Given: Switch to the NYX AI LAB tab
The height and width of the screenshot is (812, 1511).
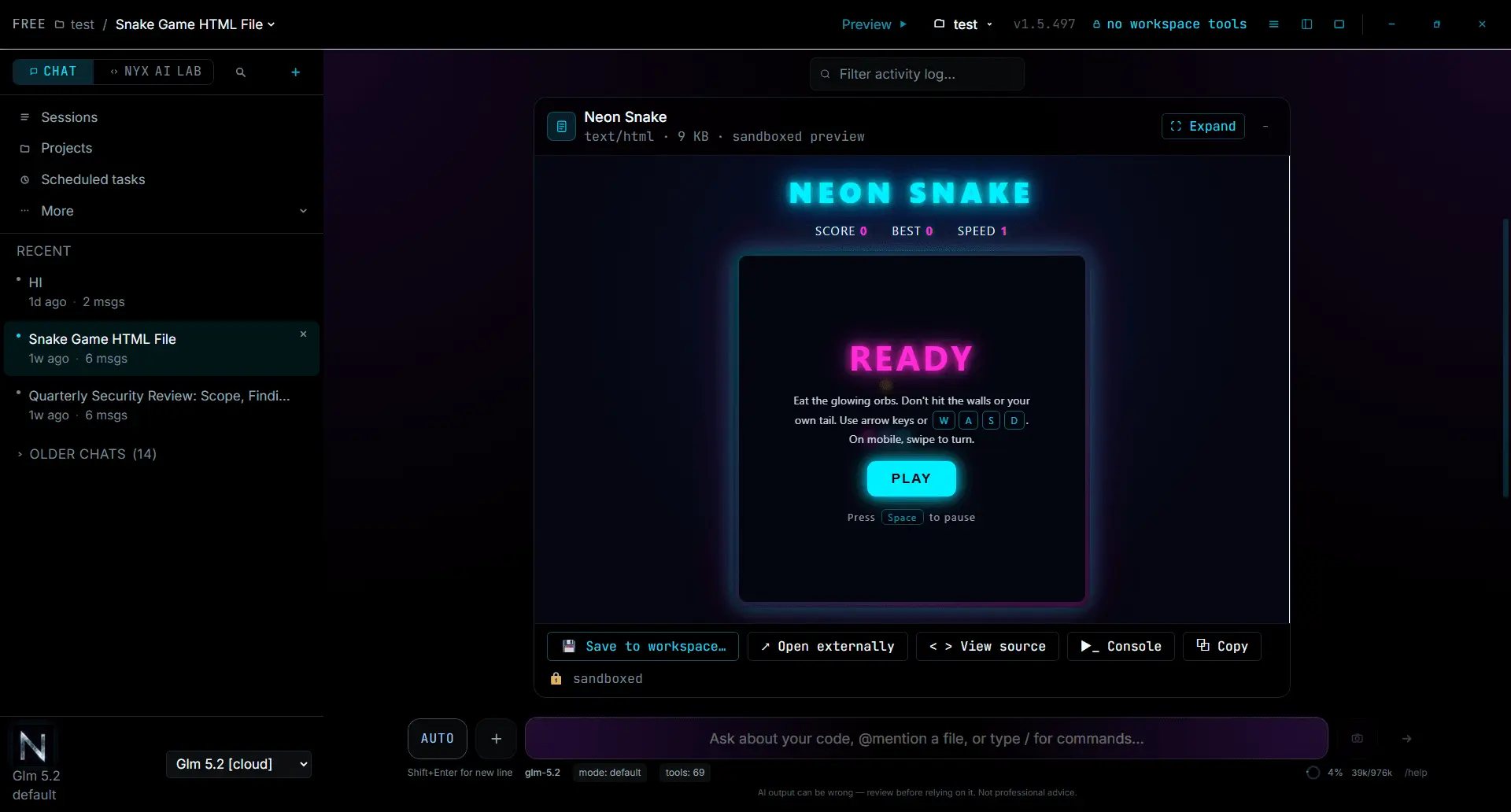Looking at the screenshot, I should tap(155, 72).
